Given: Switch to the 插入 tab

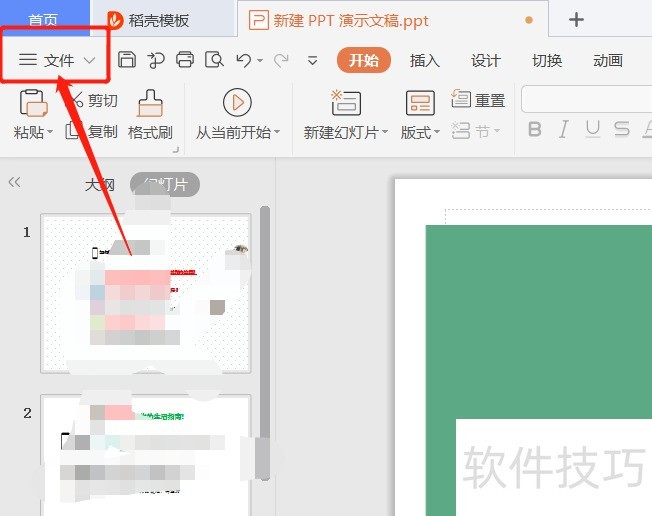Looking at the screenshot, I should [x=425, y=61].
